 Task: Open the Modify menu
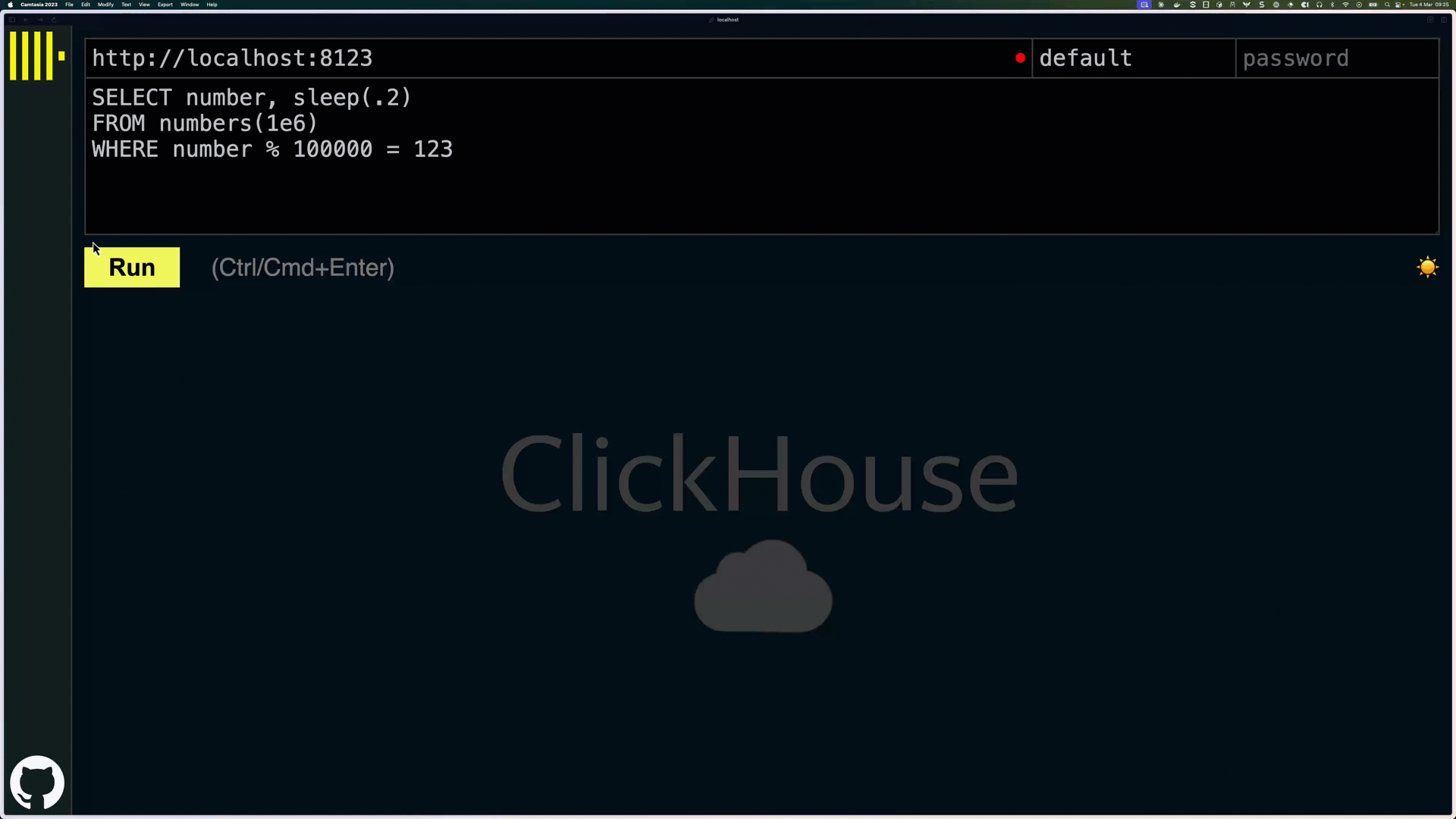(105, 5)
